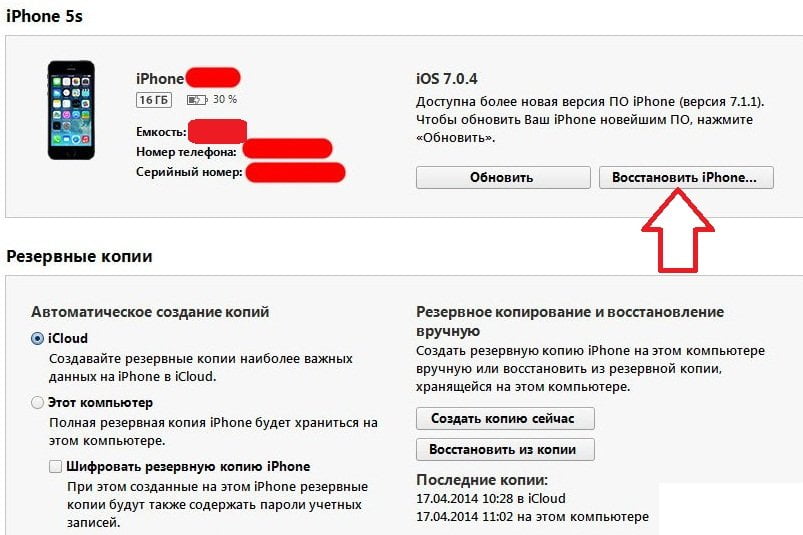Click the iOS 7.0.4 version heading

pos(447,79)
